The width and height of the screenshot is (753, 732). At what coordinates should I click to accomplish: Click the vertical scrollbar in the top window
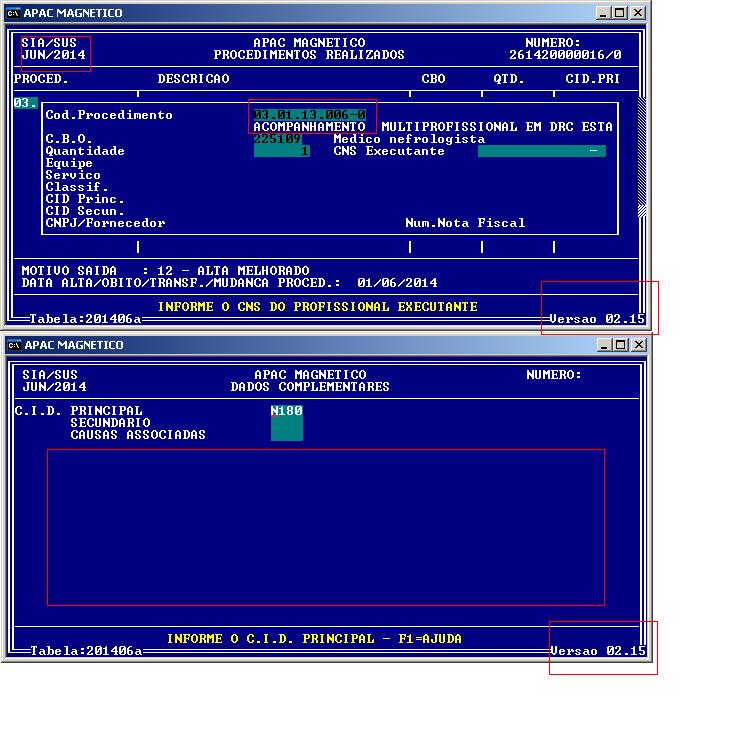(x=642, y=156)
